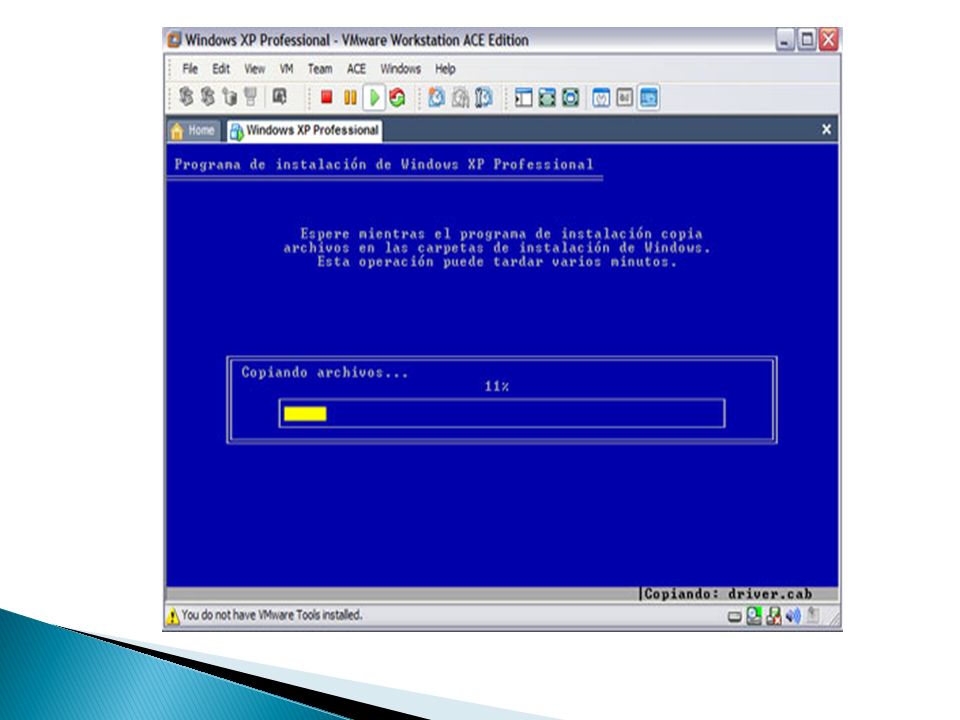
Task: Open the Windows menu
Action: (x=400, y=69)
